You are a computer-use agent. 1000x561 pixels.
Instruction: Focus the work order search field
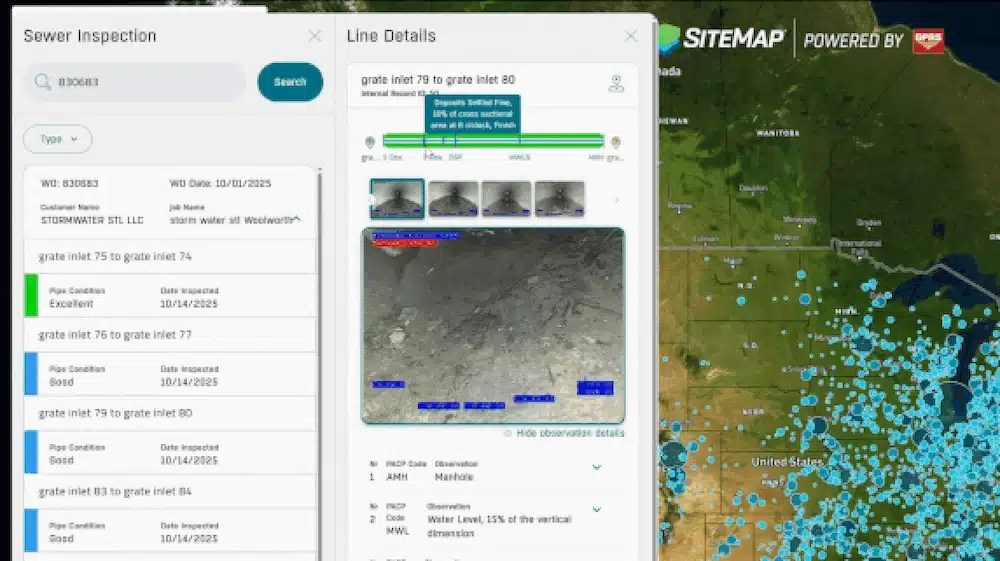pyautogui.click(x=135, y=82)
